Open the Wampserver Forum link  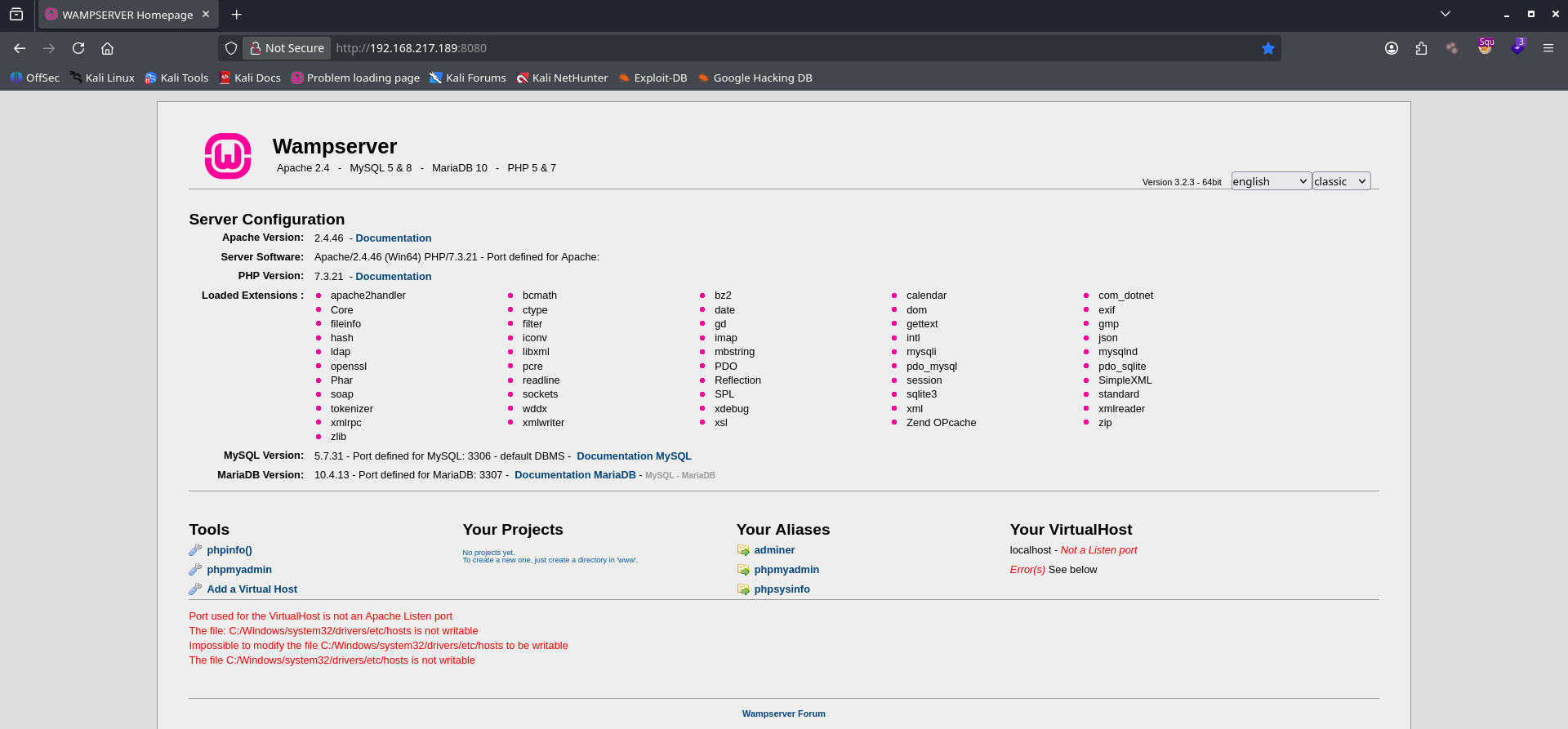(x=784, y=713)
